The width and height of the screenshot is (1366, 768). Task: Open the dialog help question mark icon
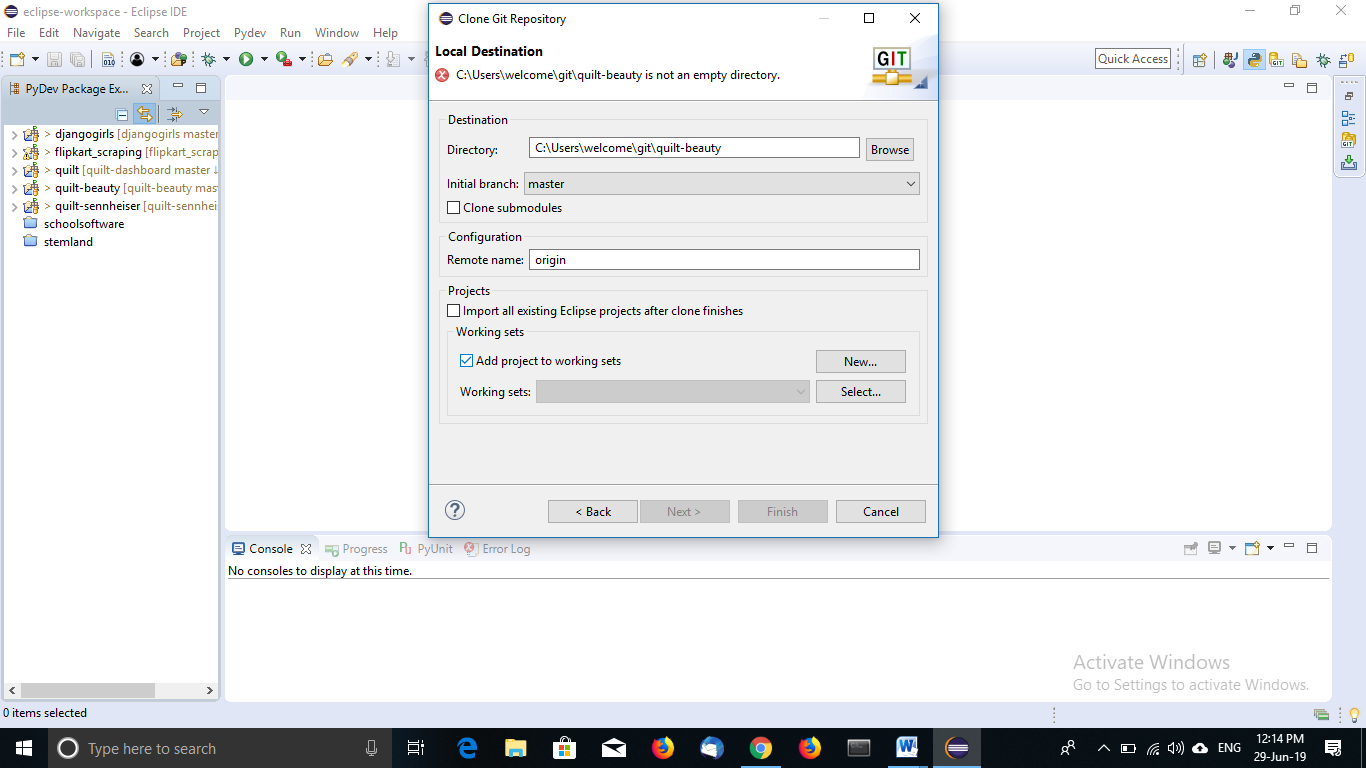coord(455,510)
